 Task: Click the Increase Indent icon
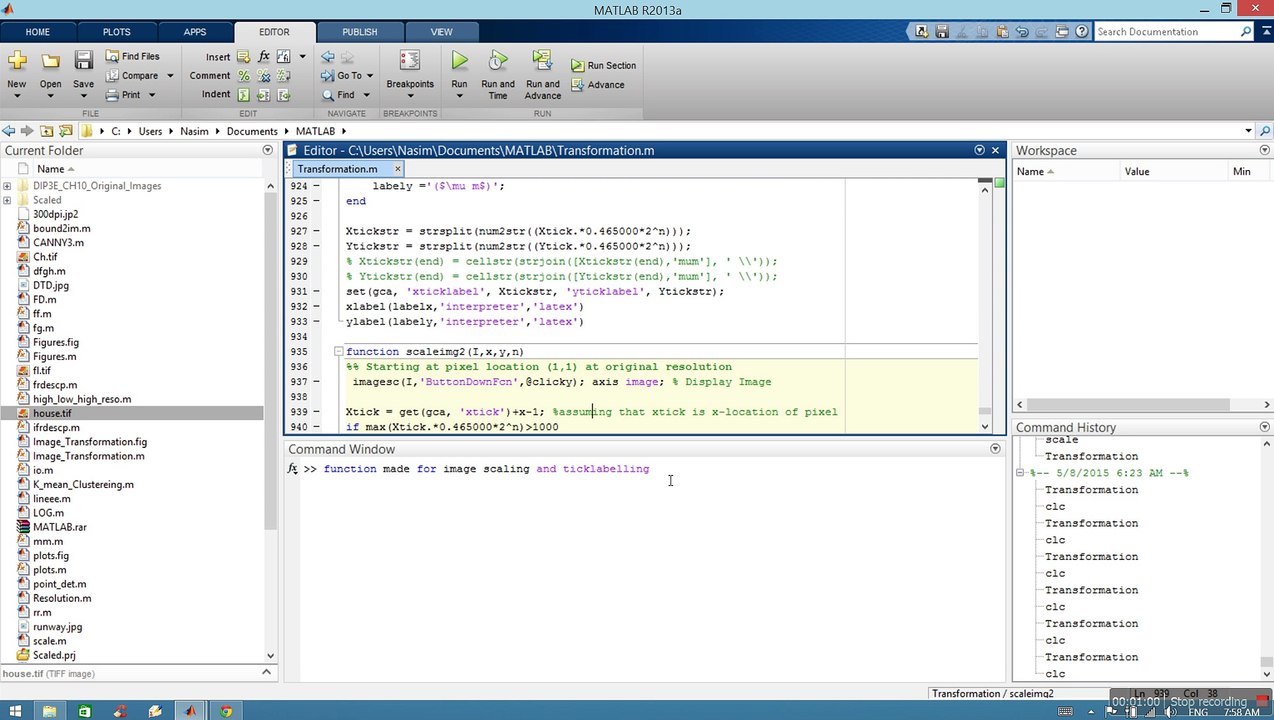coord(263,95)
